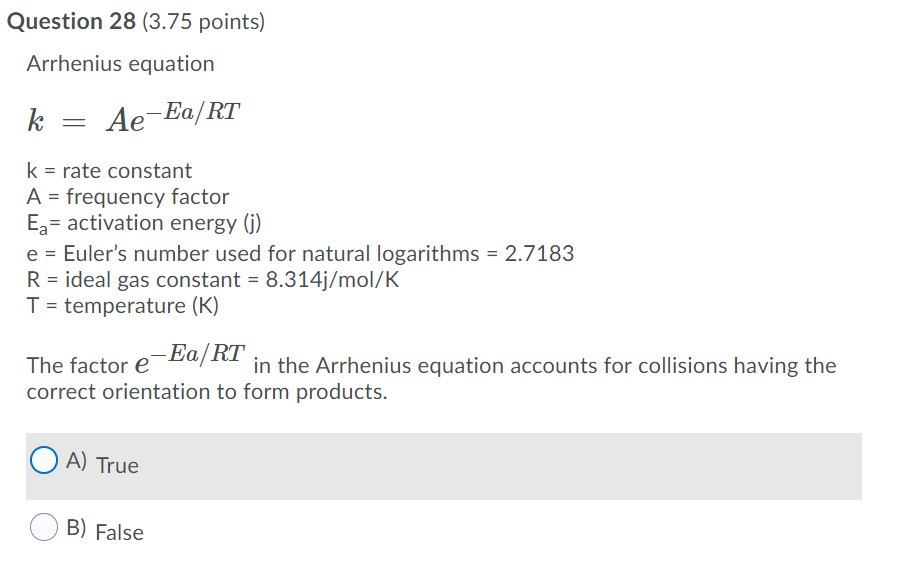Click the 'k = rate constant' definition line
This screenshot has width=902, height=584.
(108, 171)
